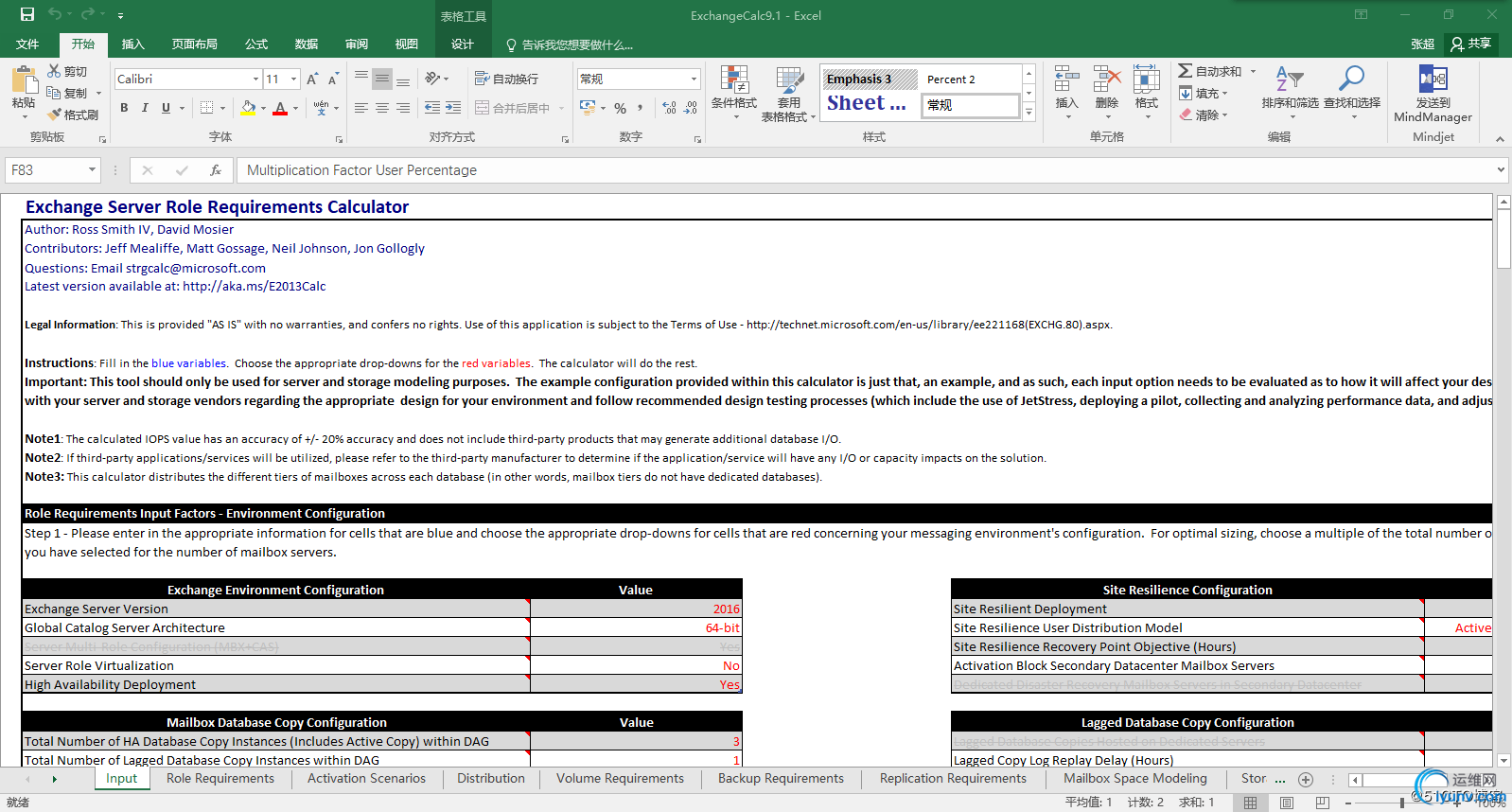Click the vertical scrollbar thumb

pos(1503,239)
